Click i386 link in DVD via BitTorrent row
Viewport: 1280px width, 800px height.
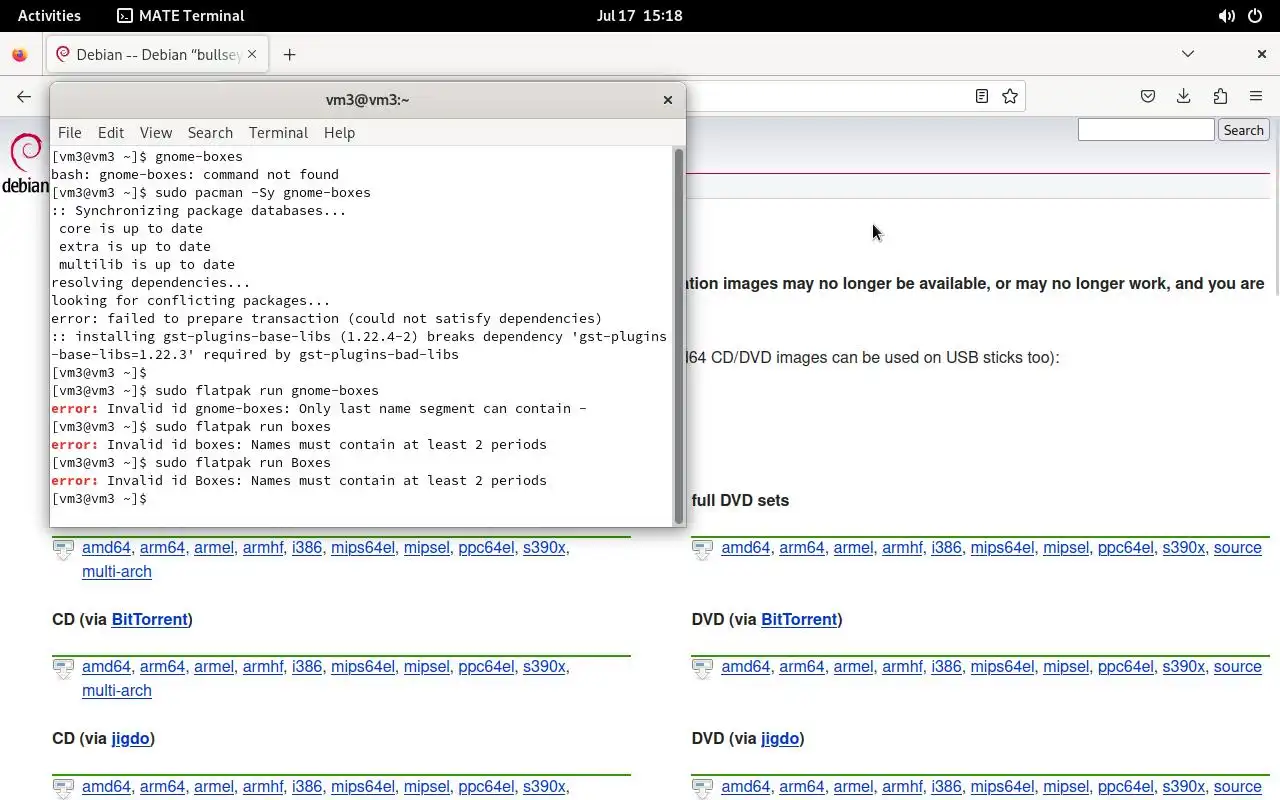click(x=946, y=666)
